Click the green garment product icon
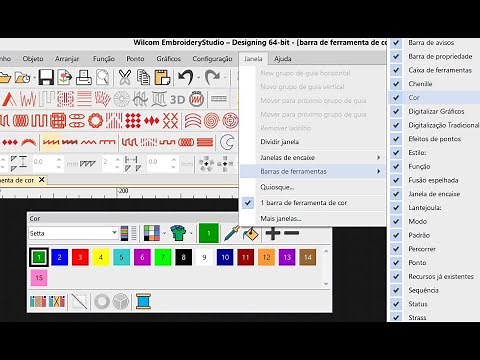Viewport: 480px width, 360px height. [178, 233]
